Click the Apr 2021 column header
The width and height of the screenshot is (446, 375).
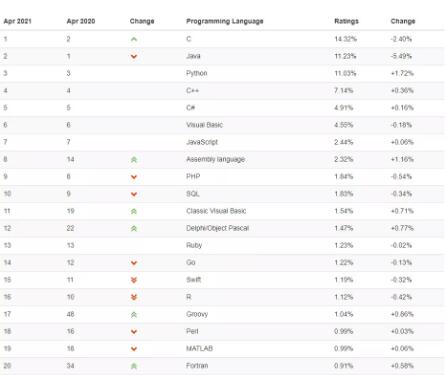pyautogui.click(x=17, y=21)
